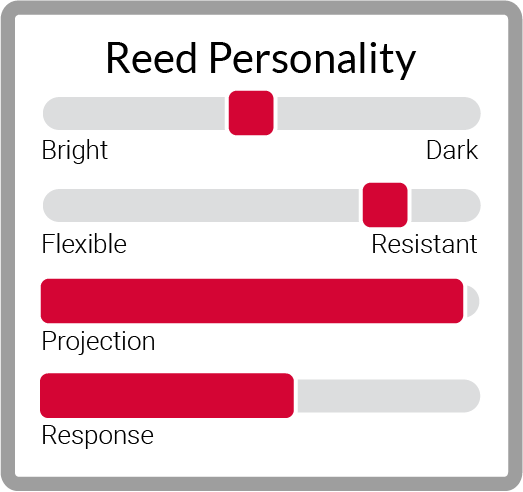Click the left end of Projection bar

pos(49,301)
